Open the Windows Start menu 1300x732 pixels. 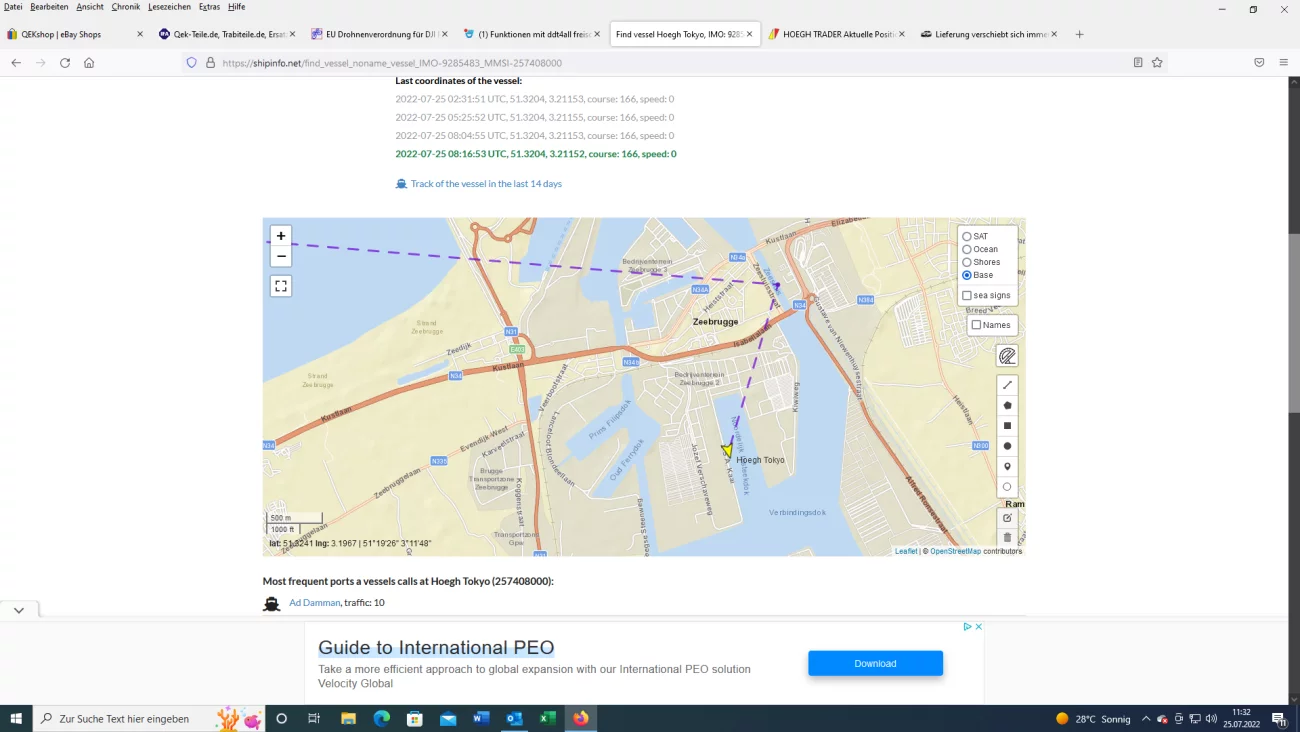point(16,718)
